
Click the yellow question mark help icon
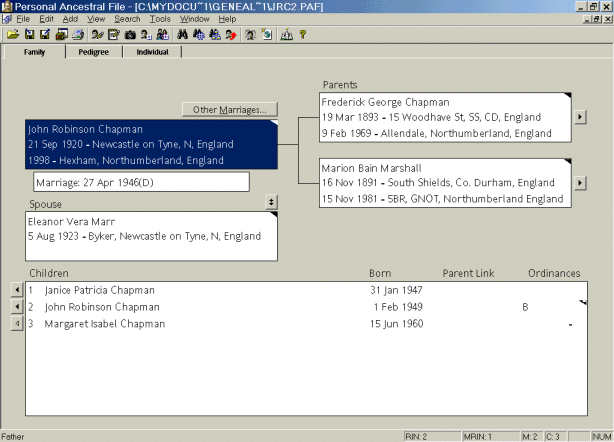pos(303,34)
